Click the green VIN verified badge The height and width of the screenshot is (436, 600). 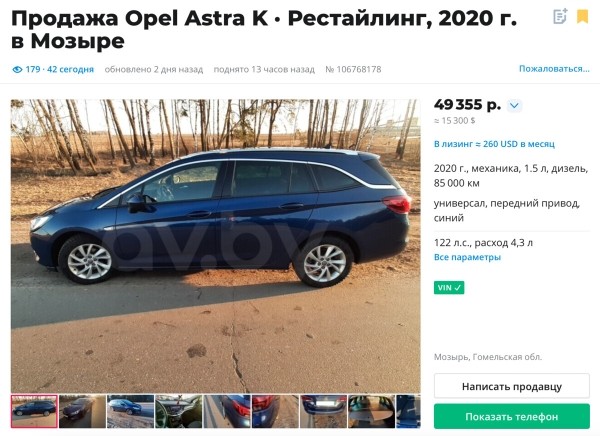(x=449, y=288)
